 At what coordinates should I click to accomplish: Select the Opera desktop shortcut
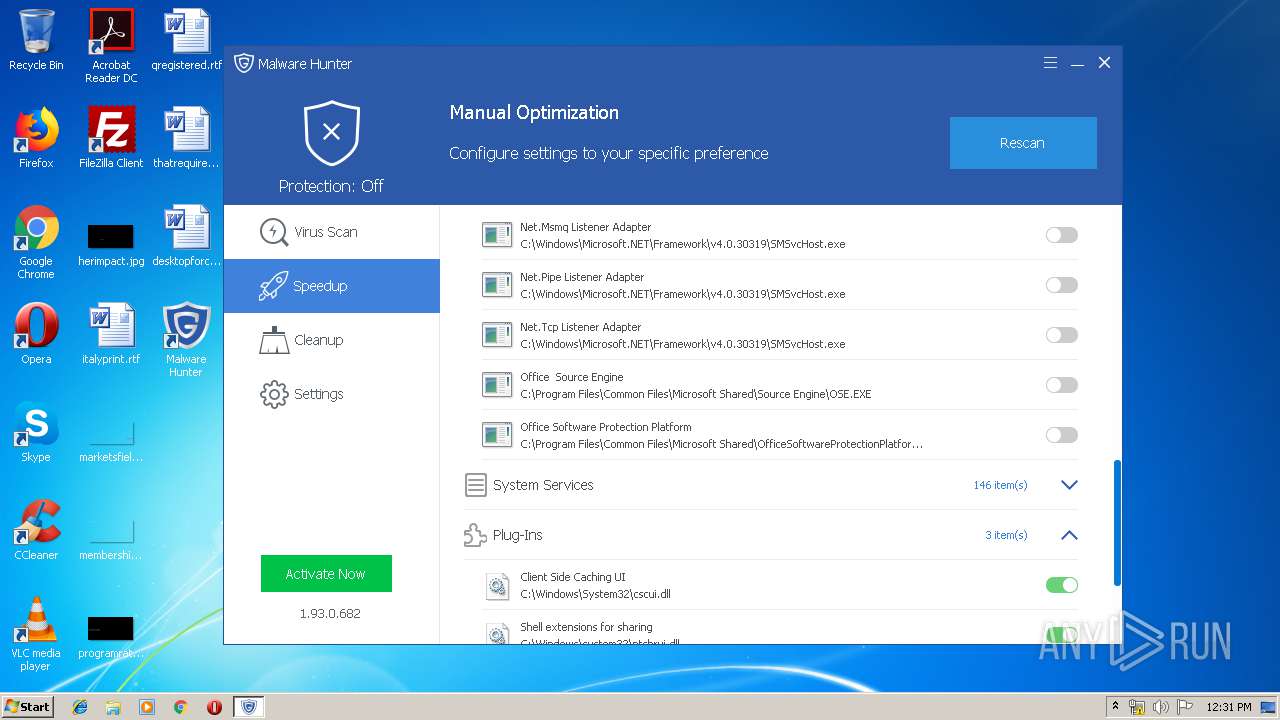(x=36, y=333)
